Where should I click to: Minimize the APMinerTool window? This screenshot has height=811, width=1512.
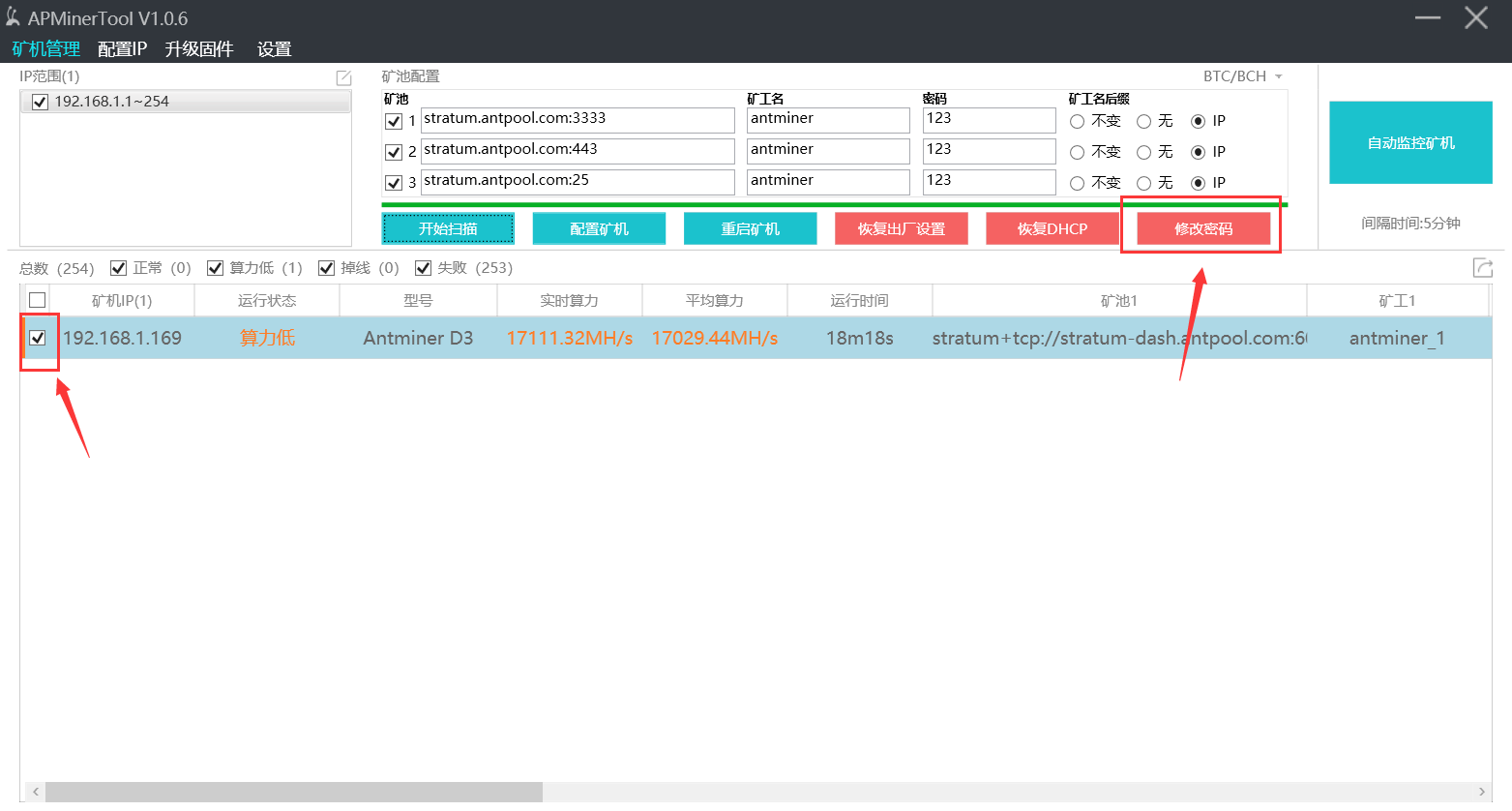coord(1428,17)
